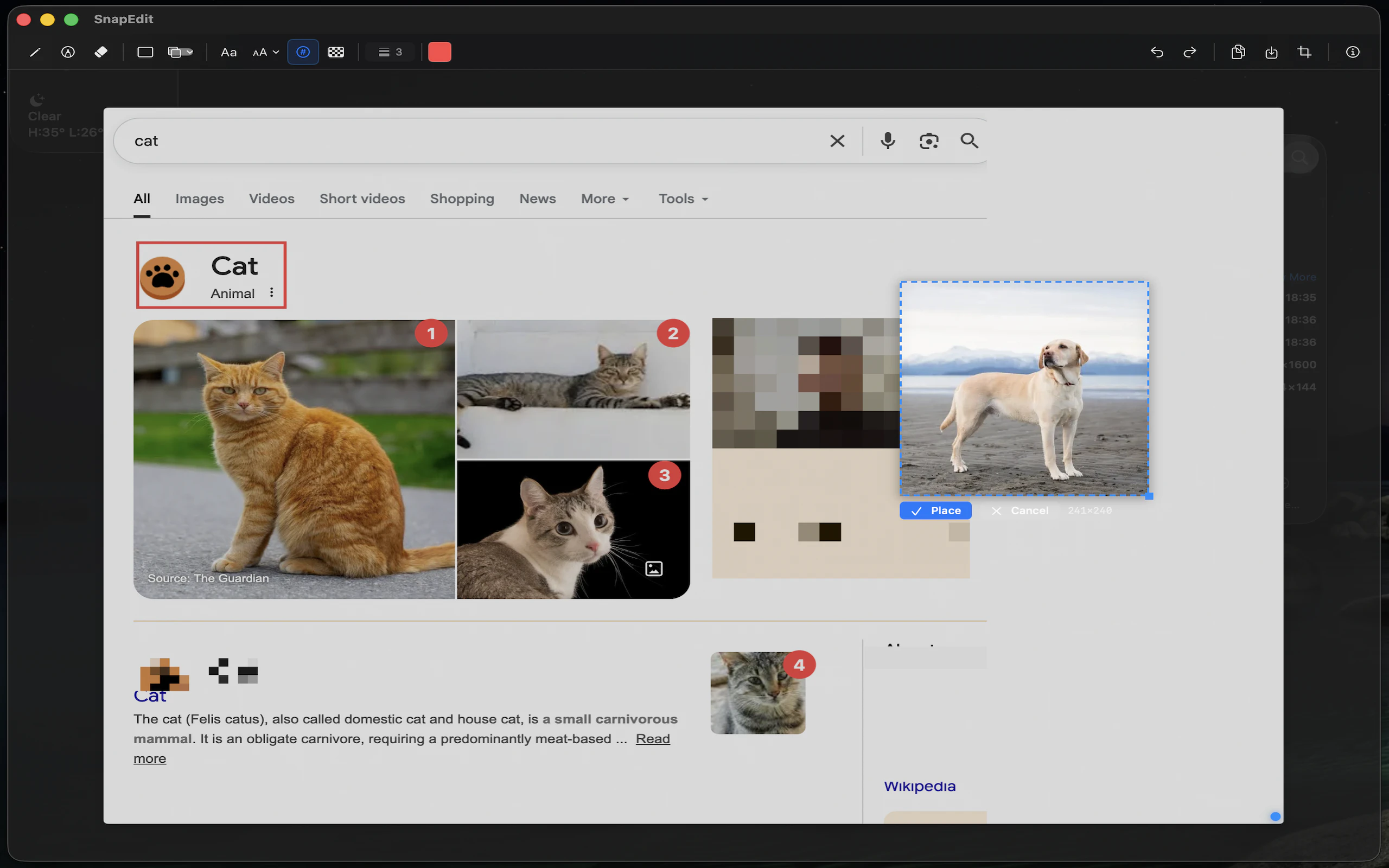Select the Rectangle shape tool
Screen dimensions: 1389x868
[x=145, y=52]
